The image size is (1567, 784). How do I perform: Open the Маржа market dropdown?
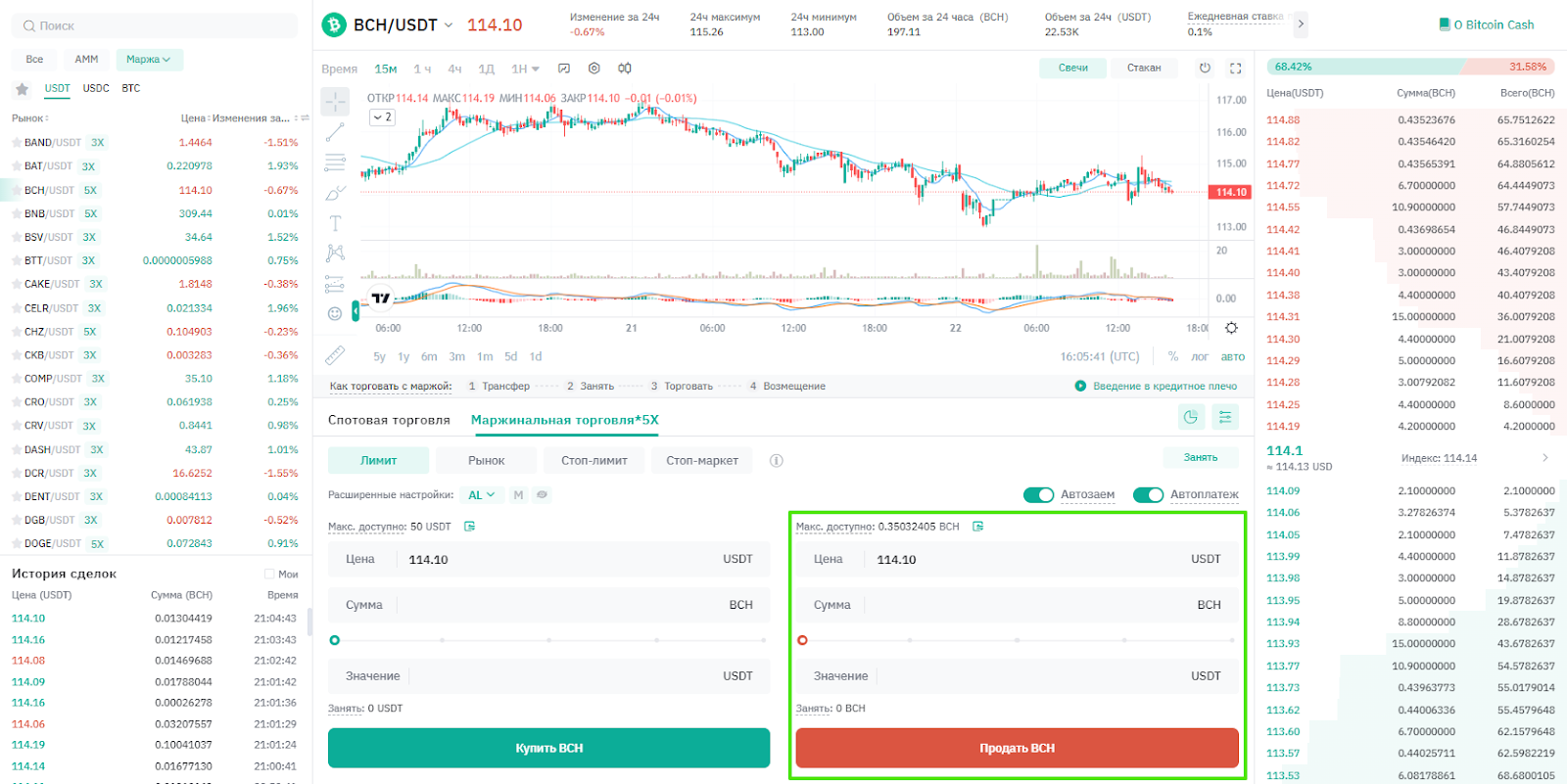[x=149, y=60]
